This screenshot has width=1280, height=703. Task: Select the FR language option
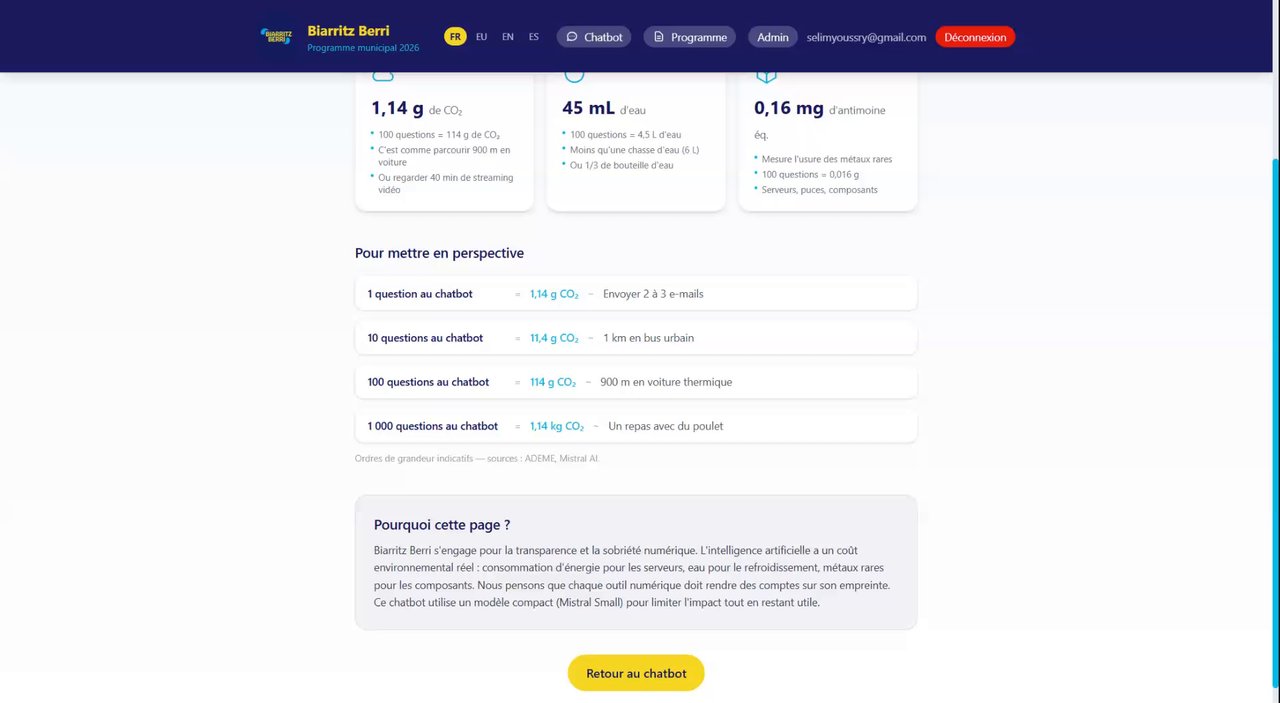click(455, 37)
